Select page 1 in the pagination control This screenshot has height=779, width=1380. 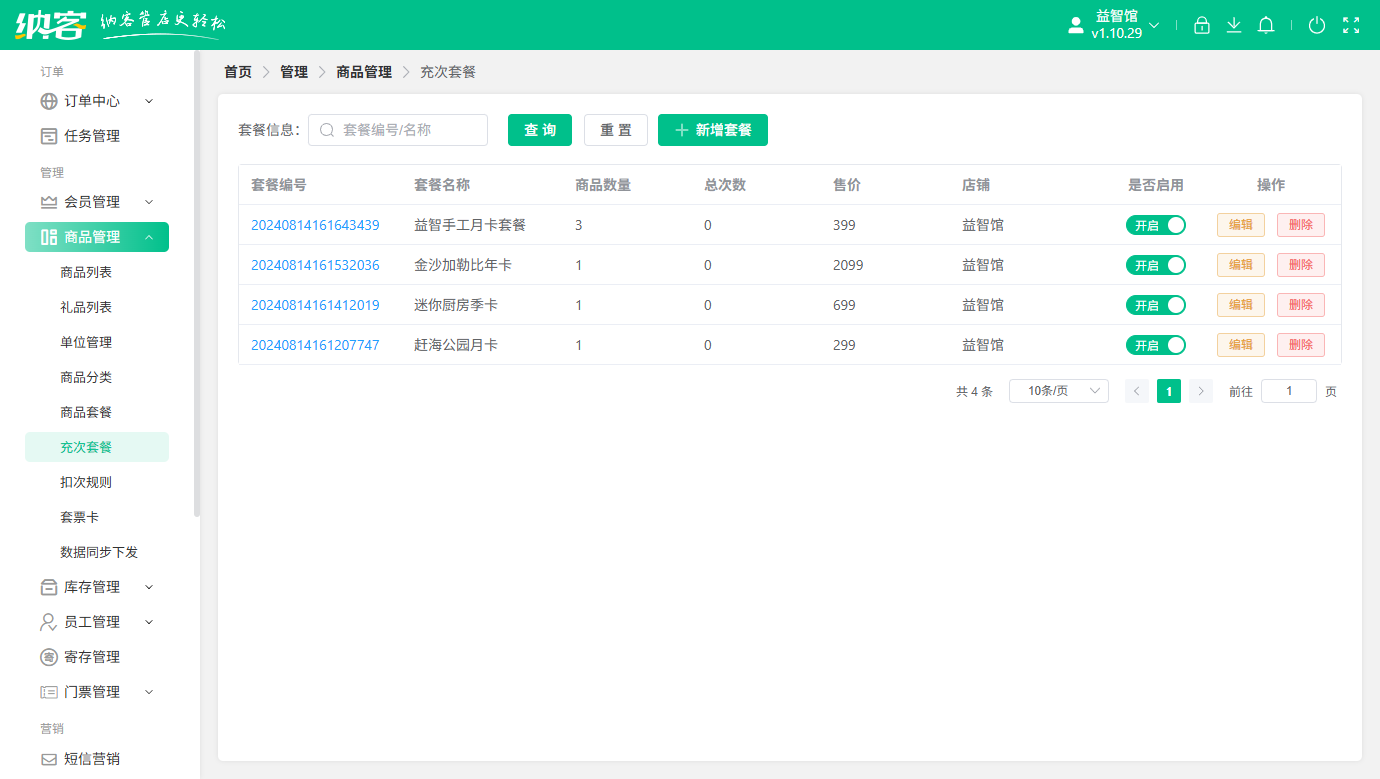click(1168, 391)
